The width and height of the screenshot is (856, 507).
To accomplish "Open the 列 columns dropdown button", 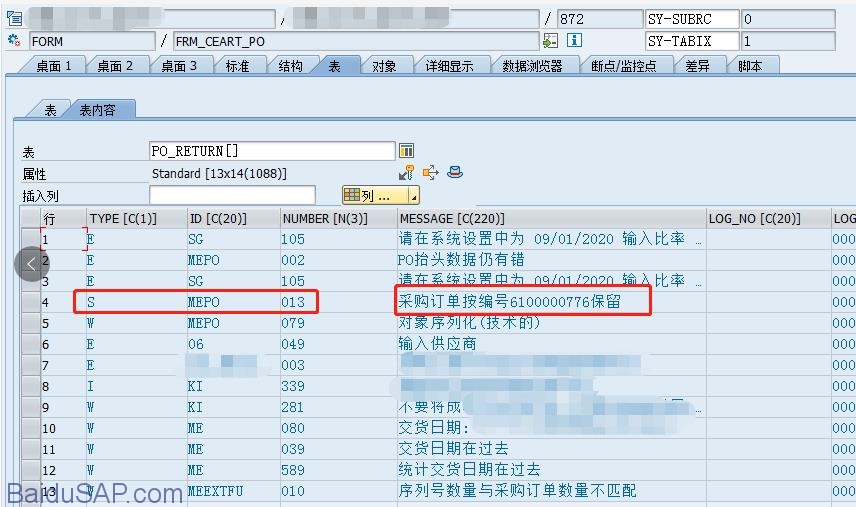I will tap(380, 196).
